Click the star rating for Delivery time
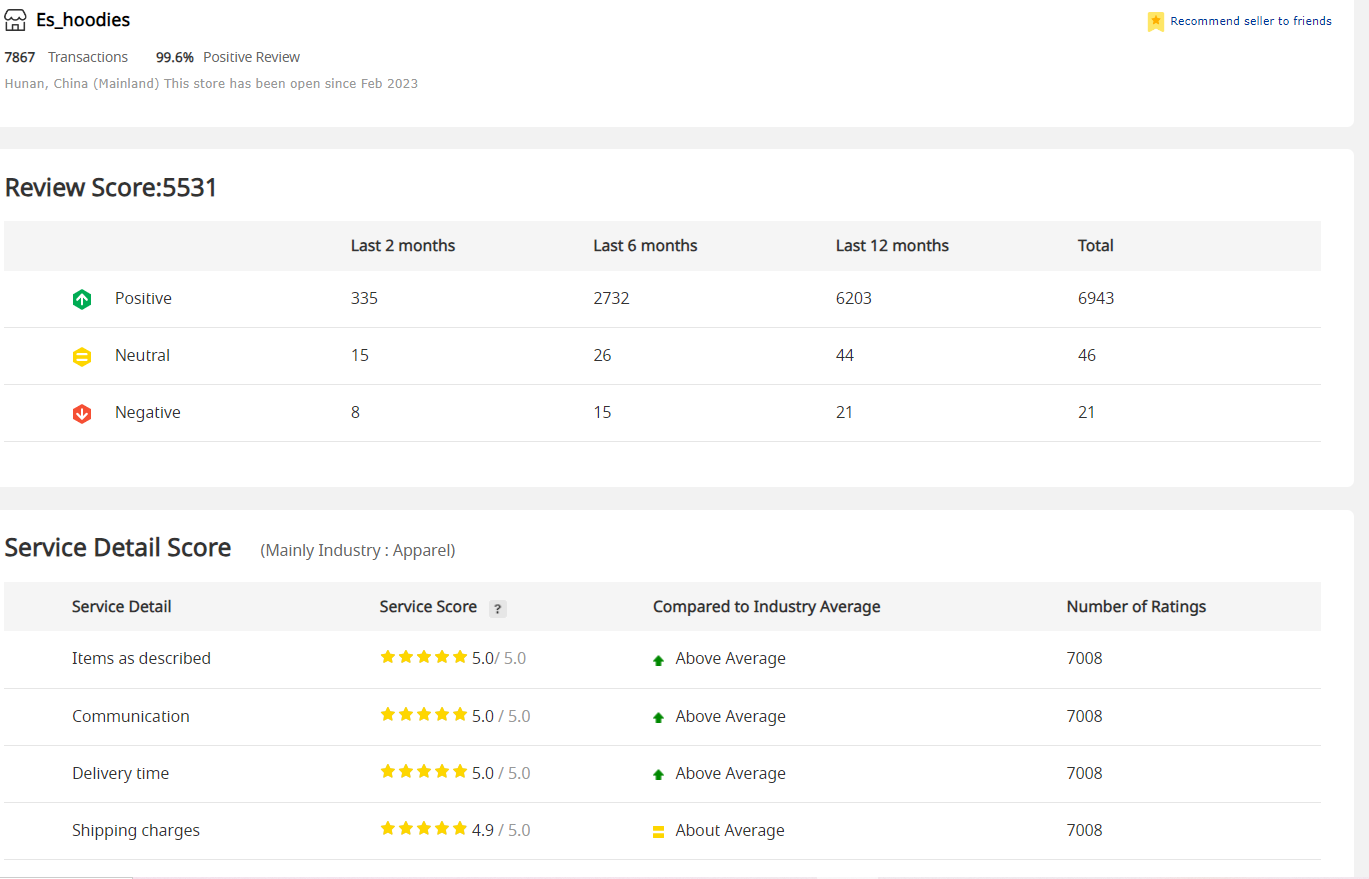 pyautogui.click(x=424, y=772)
